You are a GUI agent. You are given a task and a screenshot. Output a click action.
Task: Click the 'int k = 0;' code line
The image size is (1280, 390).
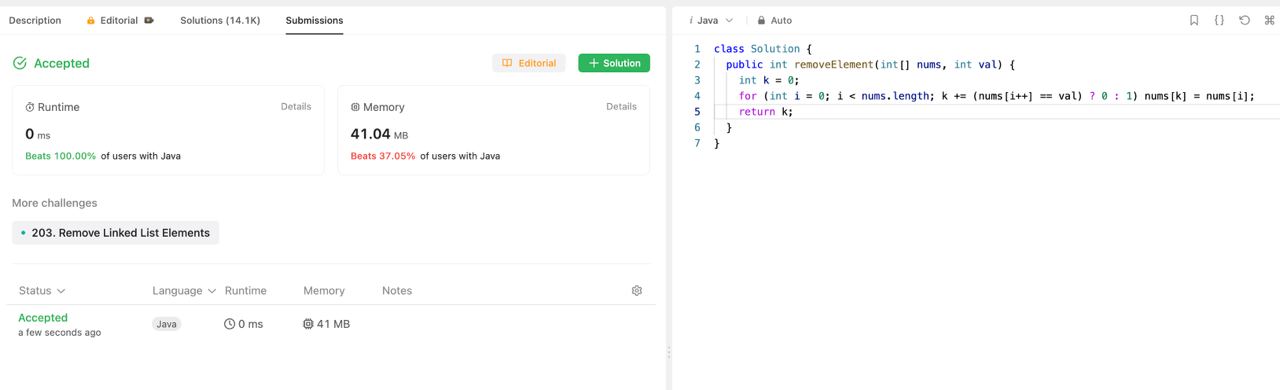(769, 80)
